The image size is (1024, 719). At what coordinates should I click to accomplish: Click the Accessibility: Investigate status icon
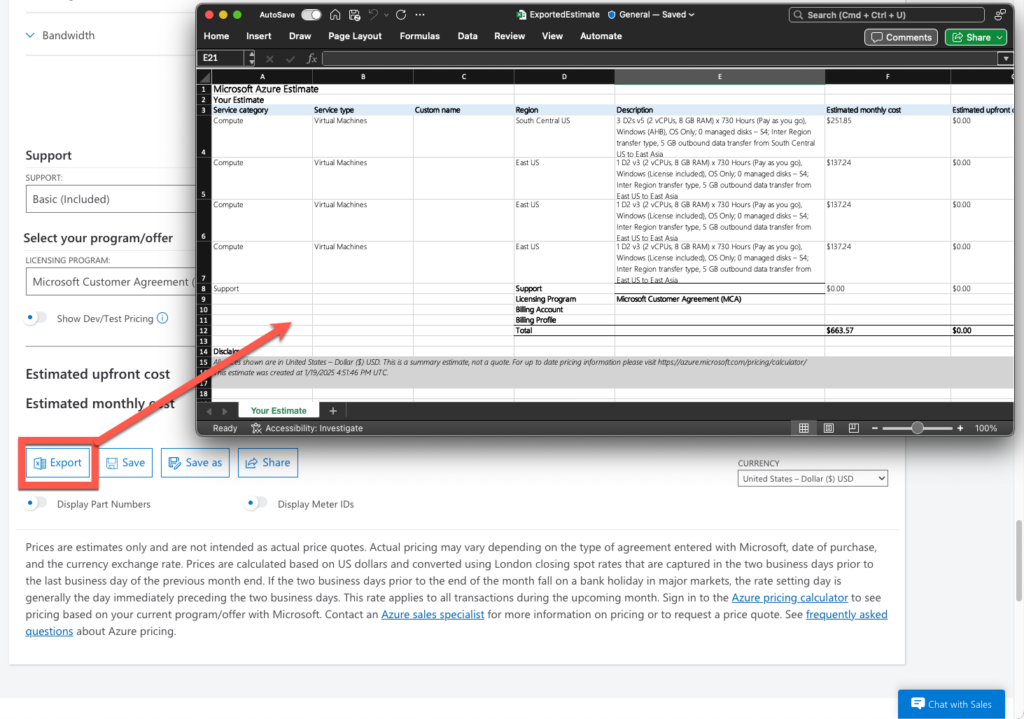[x=256, y=428]
